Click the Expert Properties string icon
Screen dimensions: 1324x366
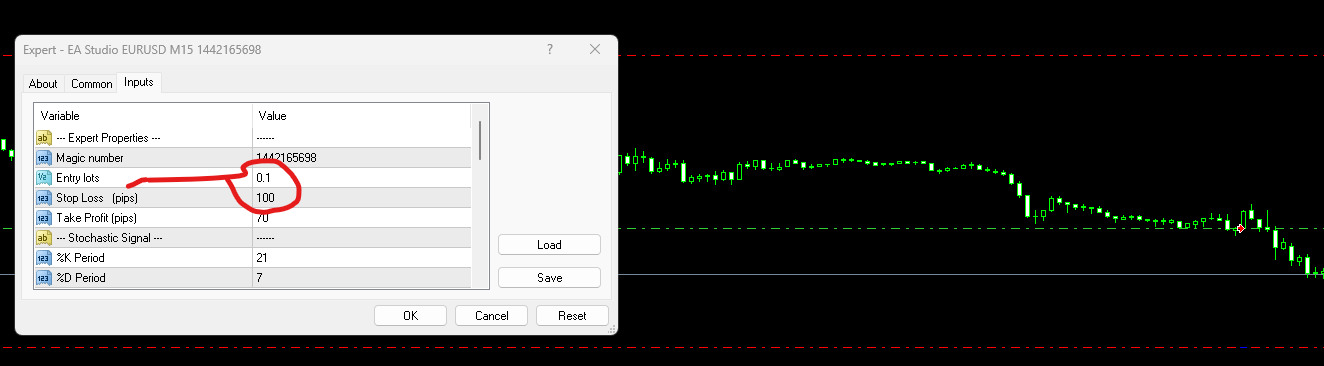pyautogui.click(x=43, y=138)
